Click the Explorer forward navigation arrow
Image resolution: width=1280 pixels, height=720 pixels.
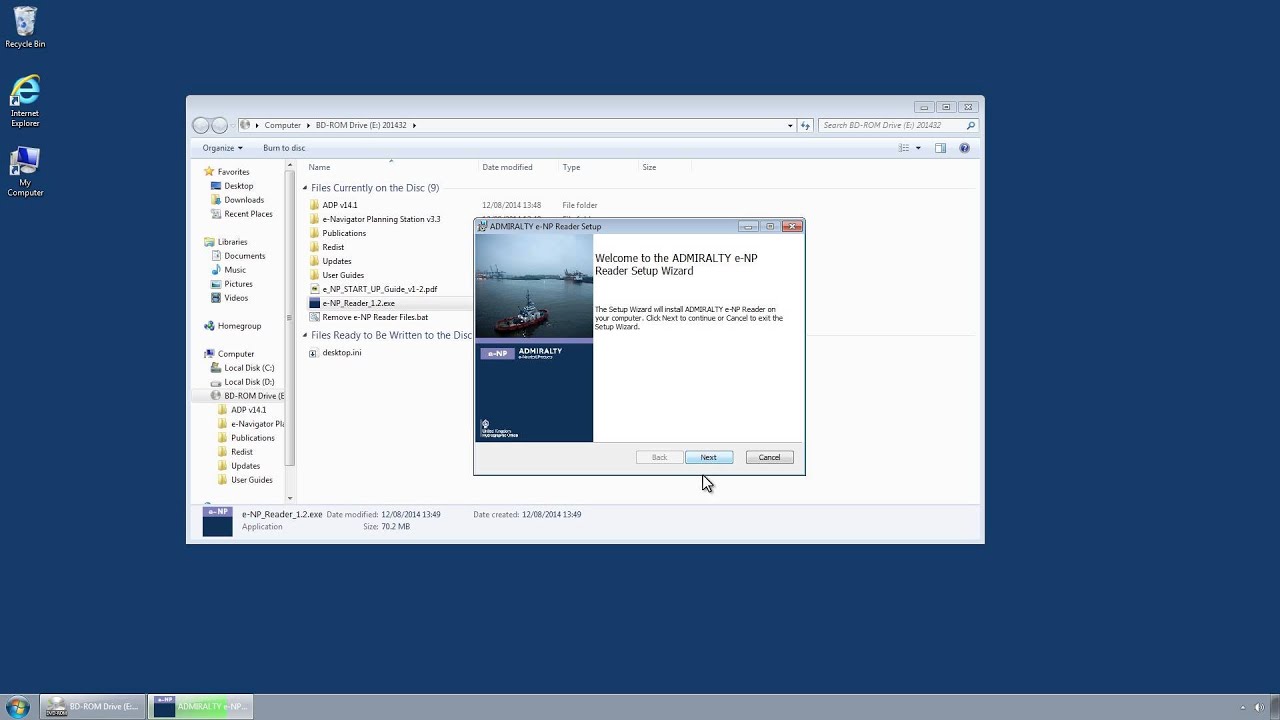click(x=219, y=125)
